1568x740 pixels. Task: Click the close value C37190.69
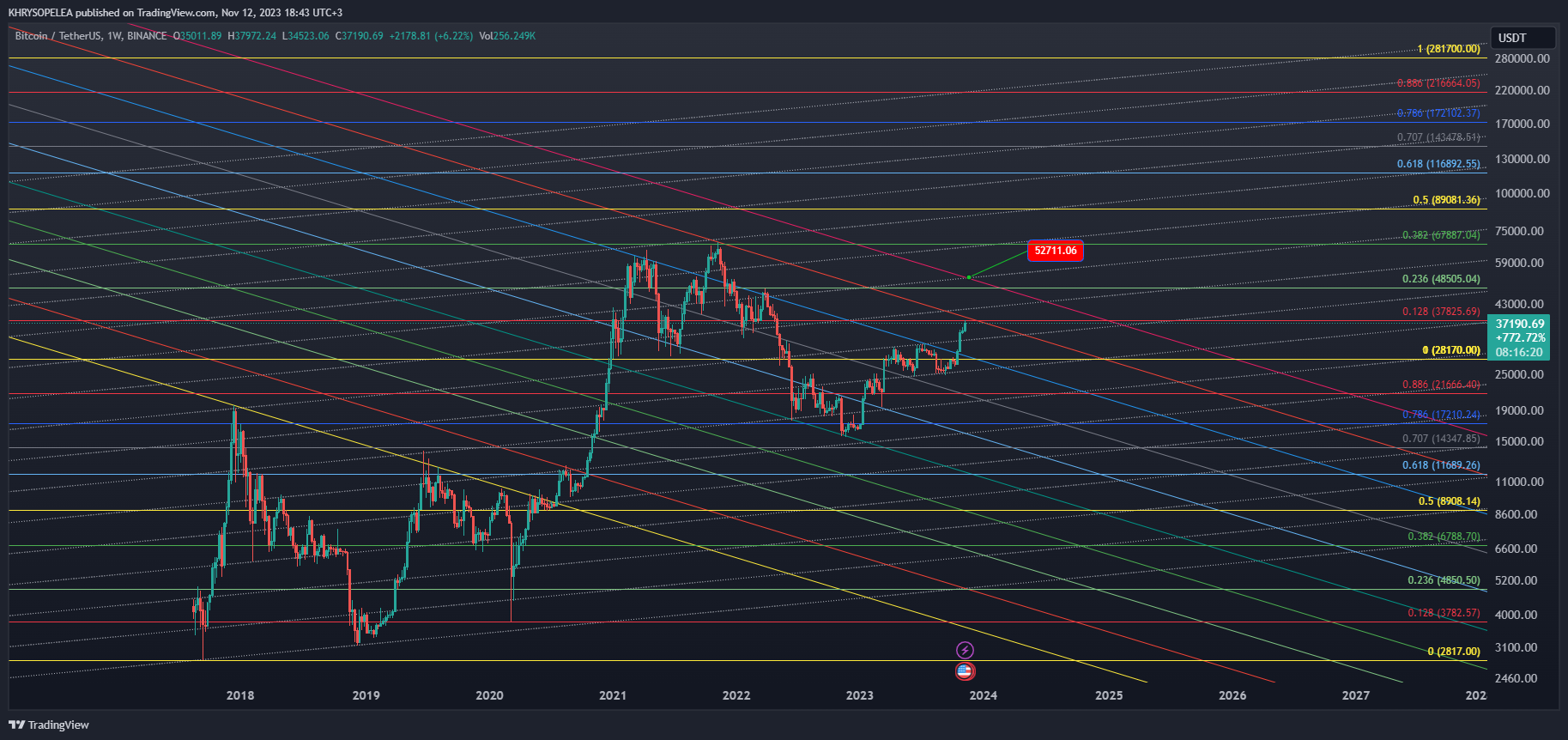click(360, 36)
